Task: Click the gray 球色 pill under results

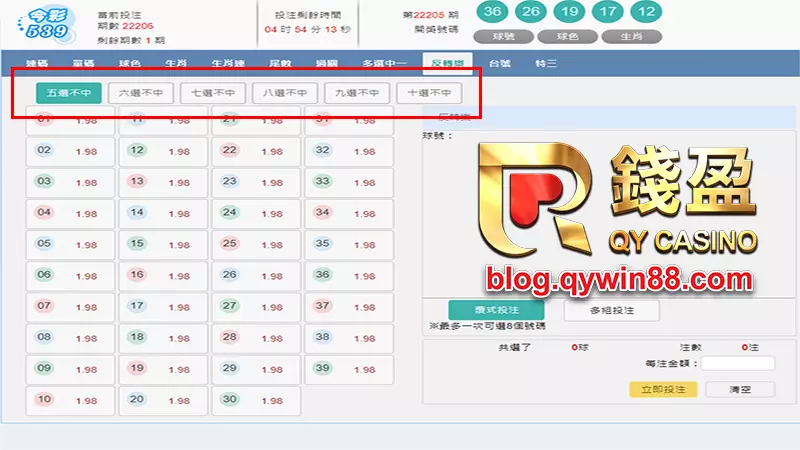Action: point(567,37)
